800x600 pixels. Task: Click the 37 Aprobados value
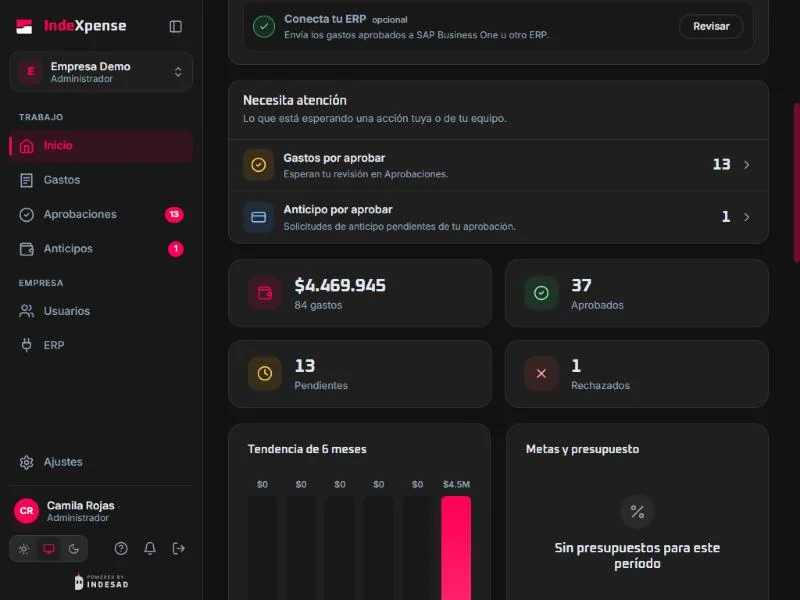[x=581, y=286]
